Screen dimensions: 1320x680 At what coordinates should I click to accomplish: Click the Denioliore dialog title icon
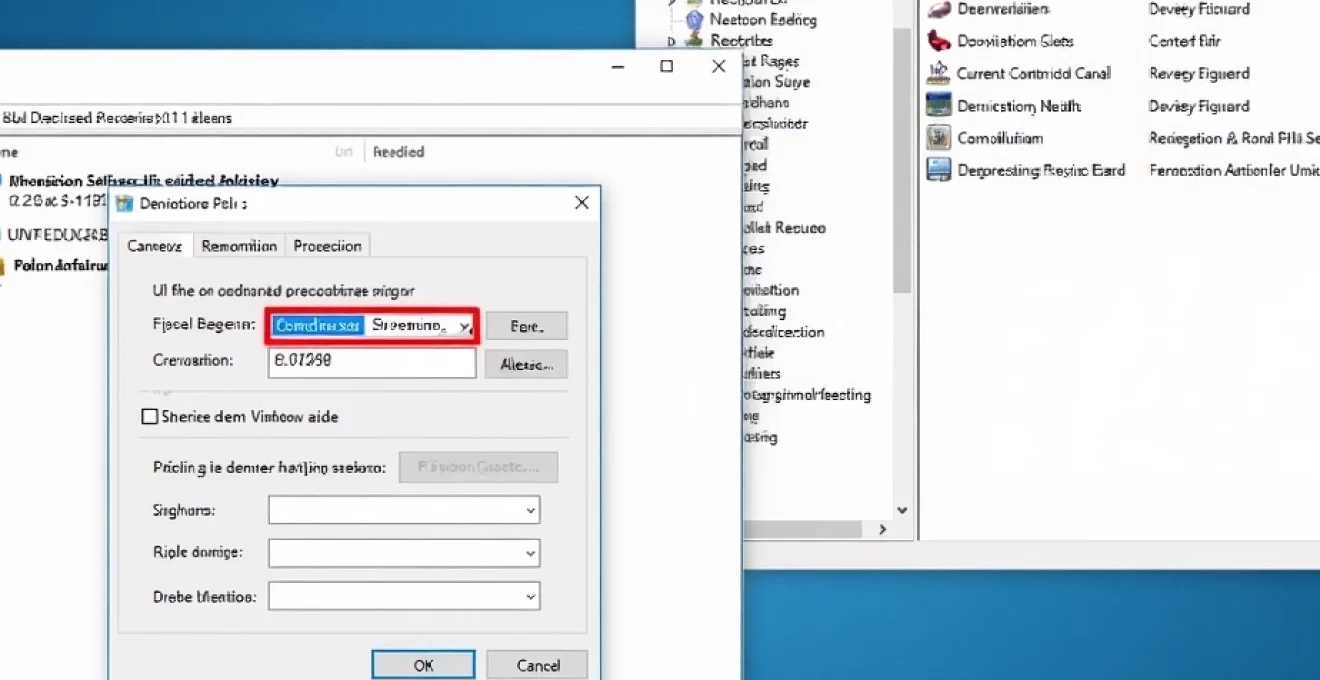point(125,203)
